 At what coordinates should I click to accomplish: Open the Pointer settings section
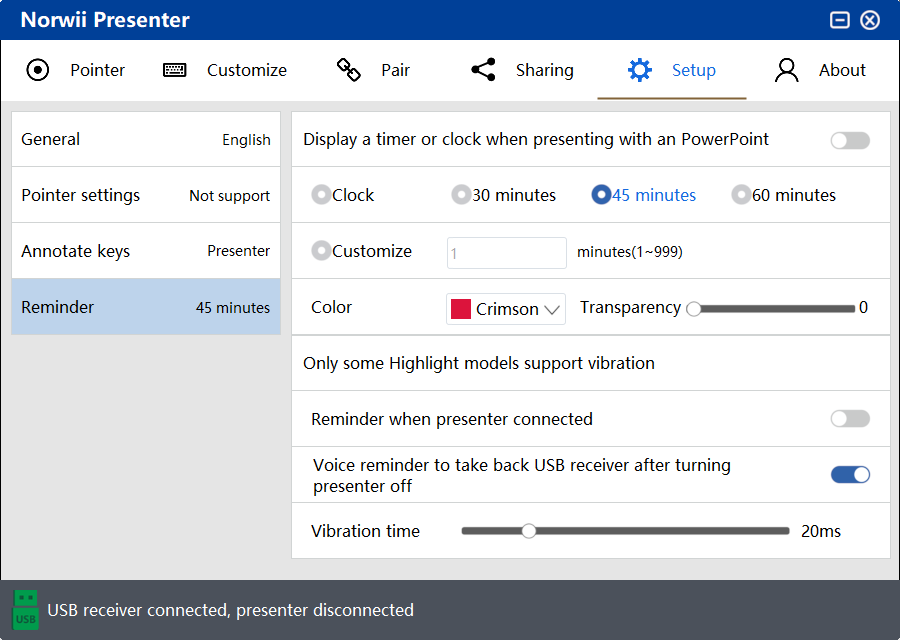point(146,195)
